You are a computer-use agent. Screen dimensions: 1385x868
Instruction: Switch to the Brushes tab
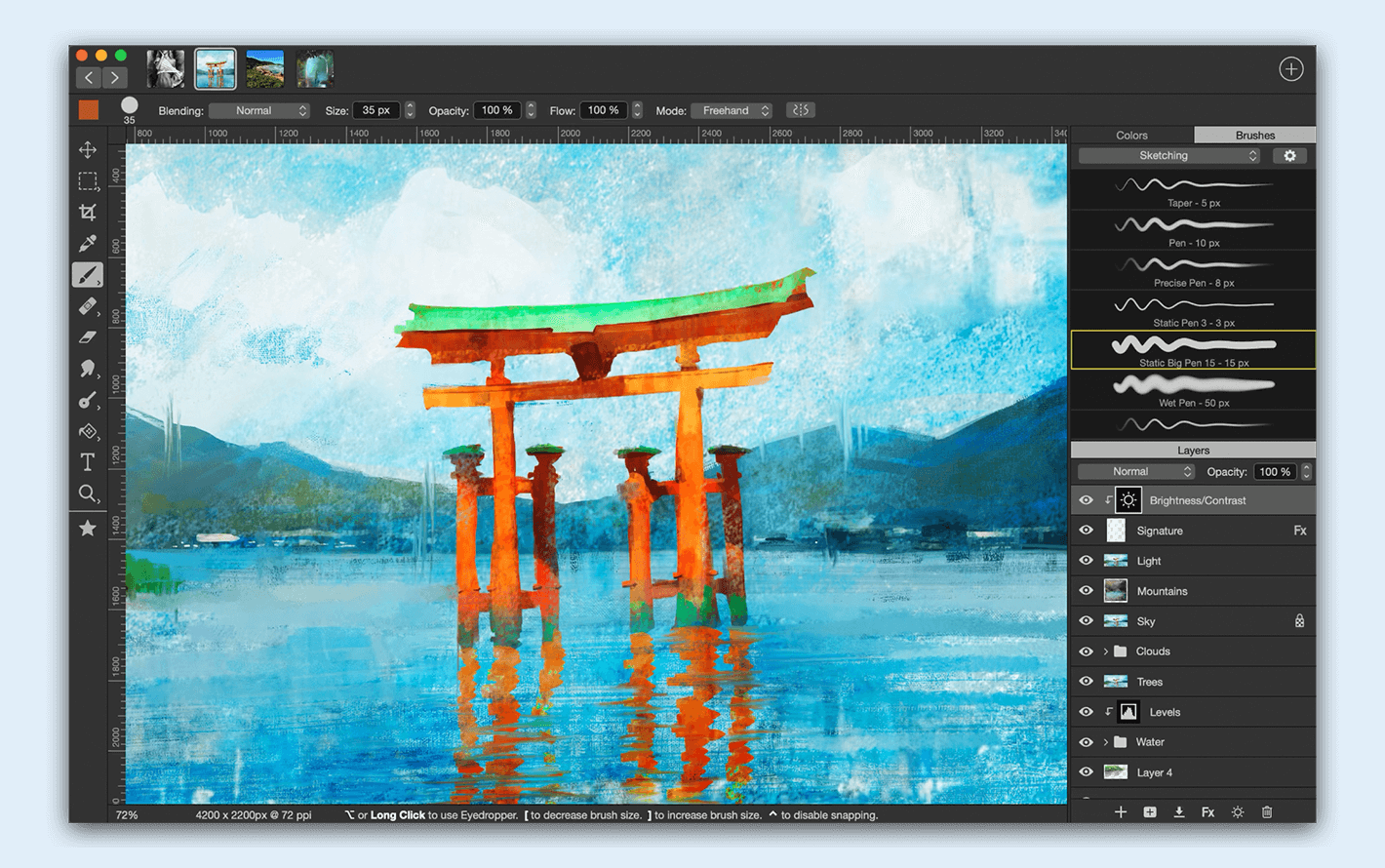(1255, 136)
